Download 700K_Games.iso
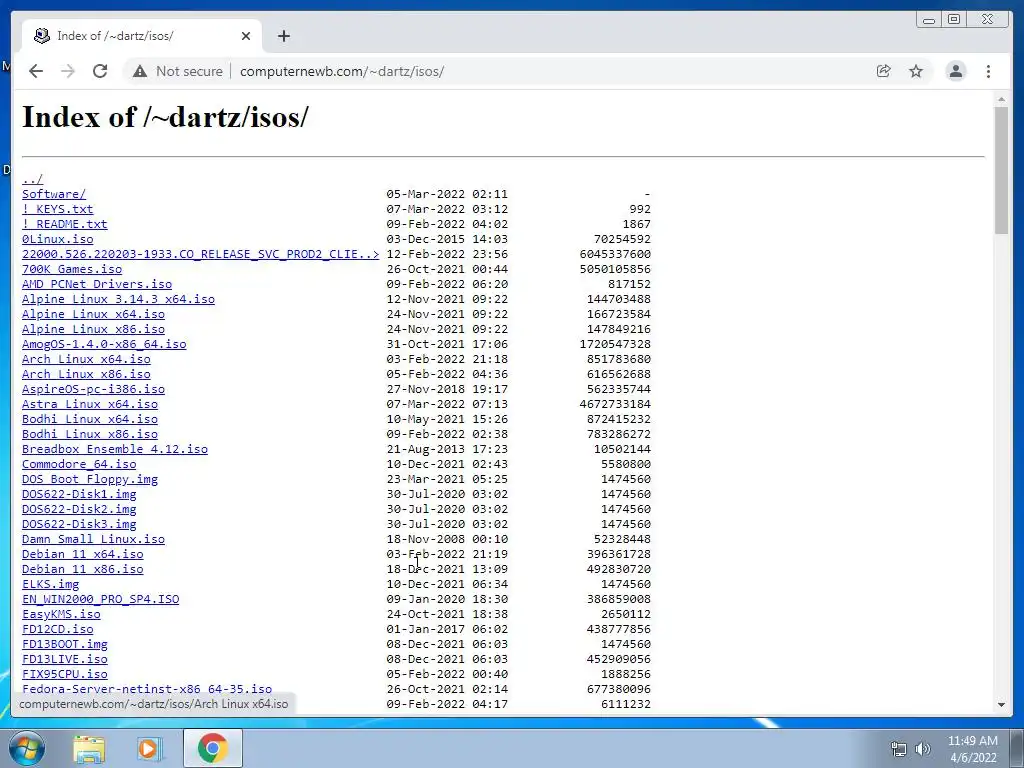The height and width of the screenshot is (768, 1024). tap(72, 269)
